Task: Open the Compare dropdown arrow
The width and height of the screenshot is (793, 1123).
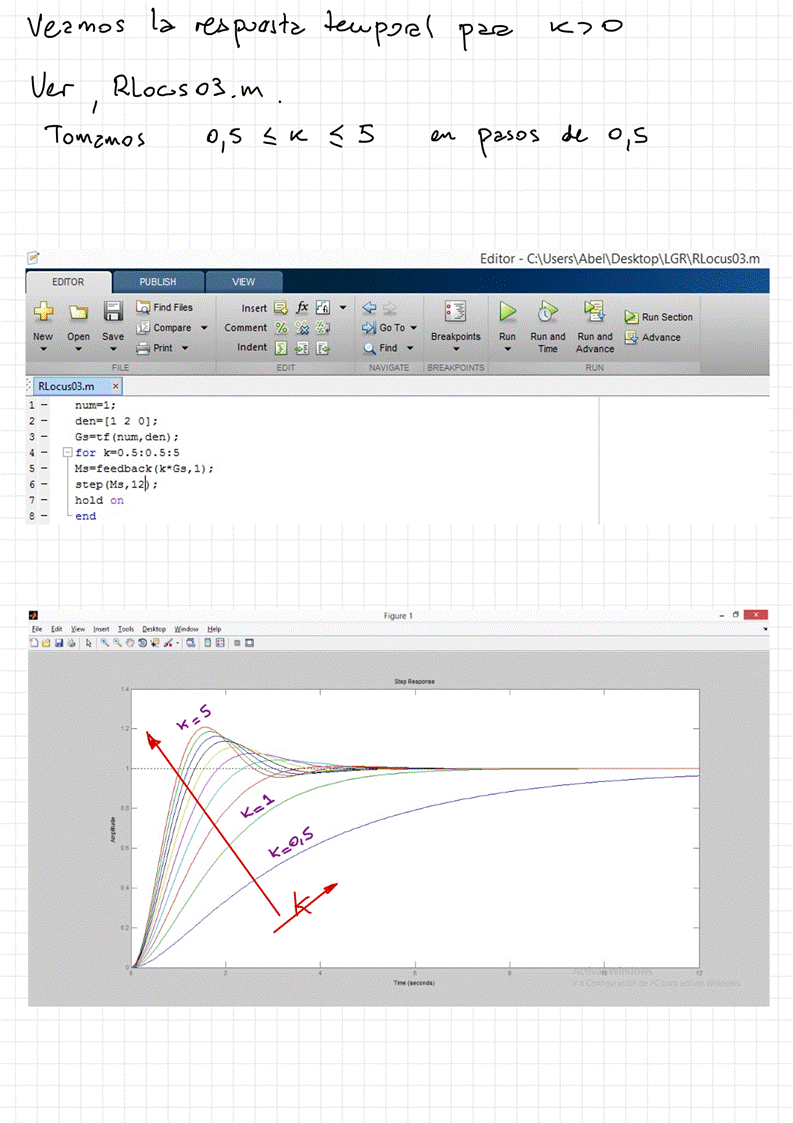Action: coord(204,328)
